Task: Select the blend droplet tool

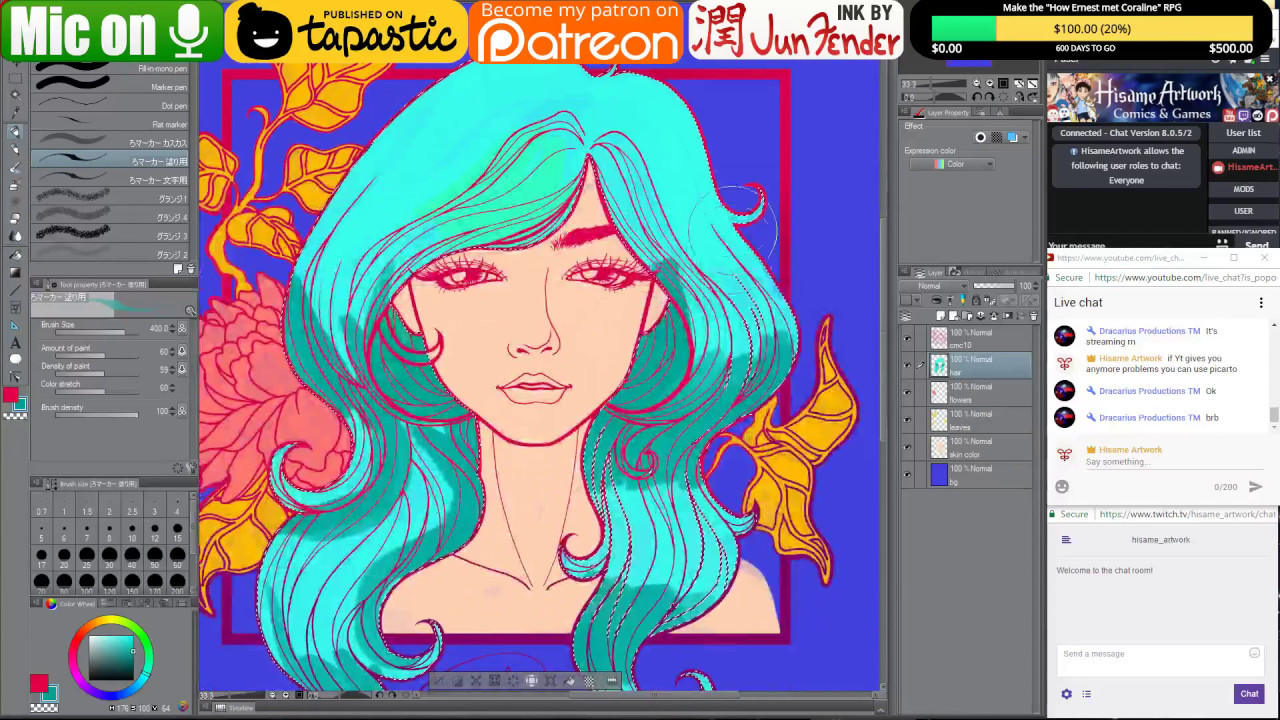Action: coord(15,236)
